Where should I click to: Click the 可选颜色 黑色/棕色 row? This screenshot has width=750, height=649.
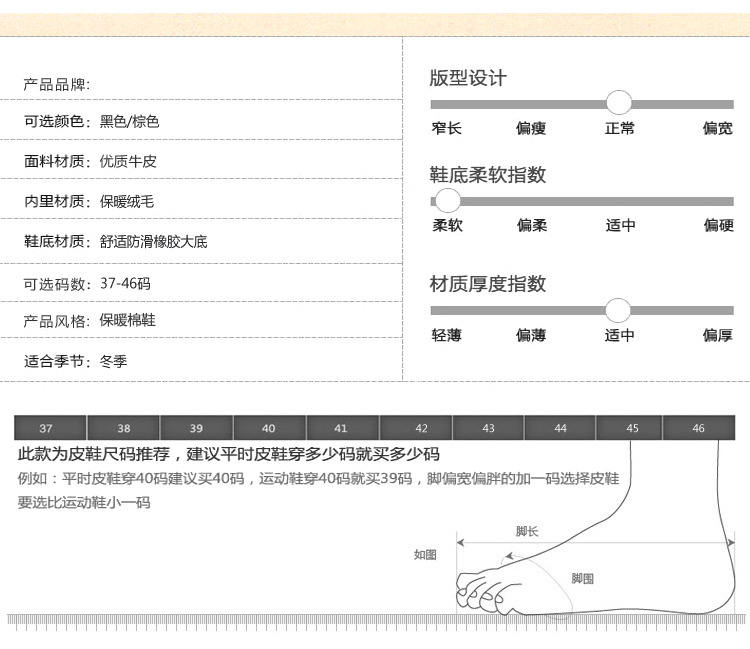(x=92, y=122)
